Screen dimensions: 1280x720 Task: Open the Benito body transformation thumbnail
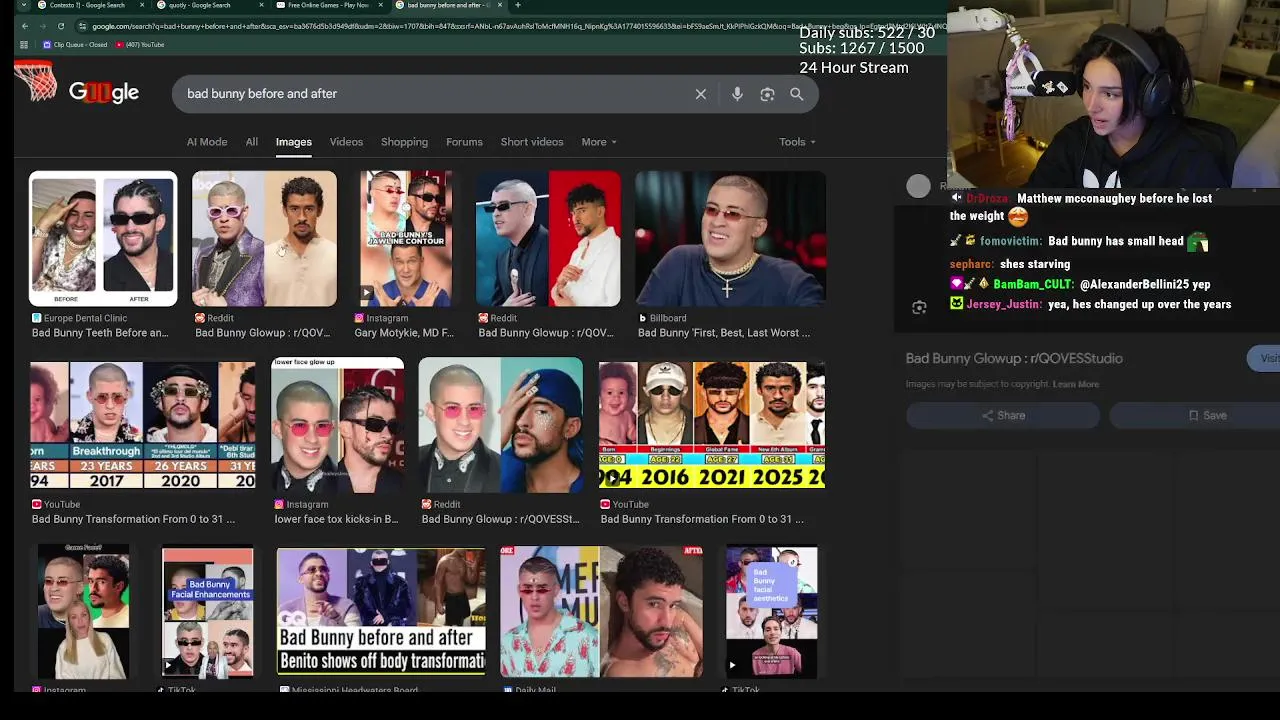(381, 612)
